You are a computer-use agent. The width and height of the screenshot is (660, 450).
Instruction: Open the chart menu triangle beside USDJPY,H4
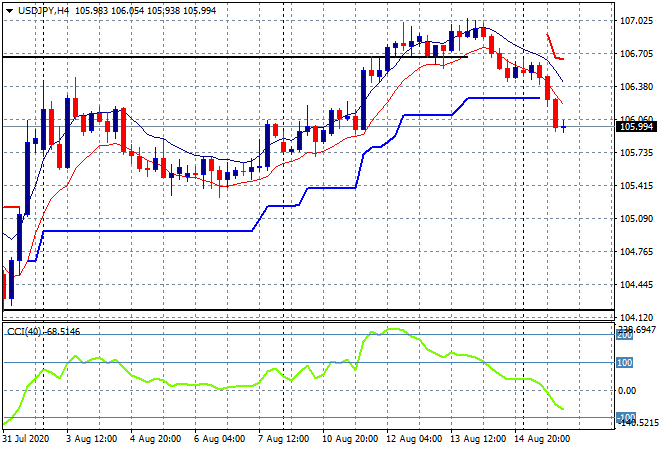coord(9,11)
